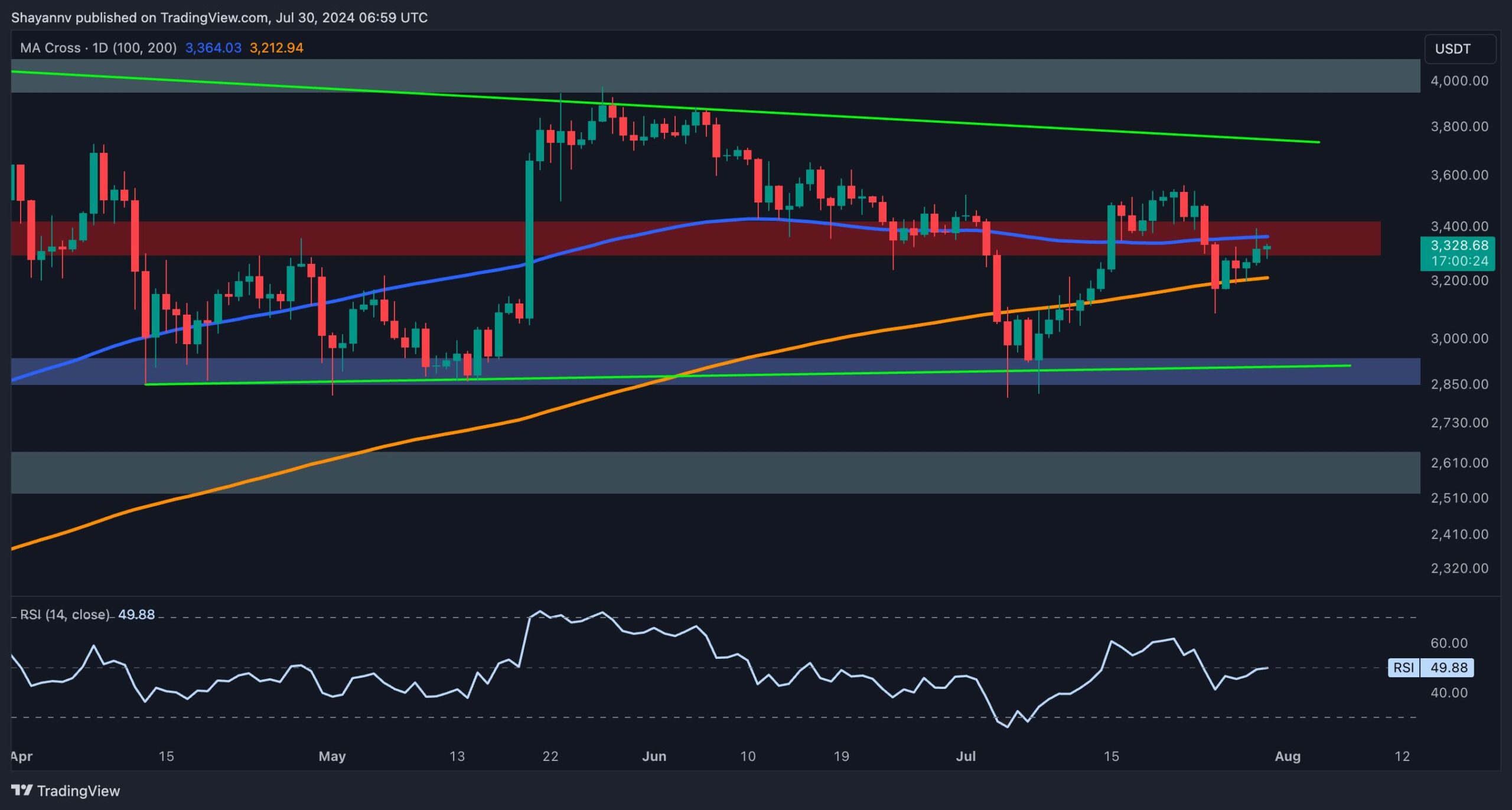Click the 10 date label on time axis
This screenshot has height=810, width=1512.
coord(748,756)
